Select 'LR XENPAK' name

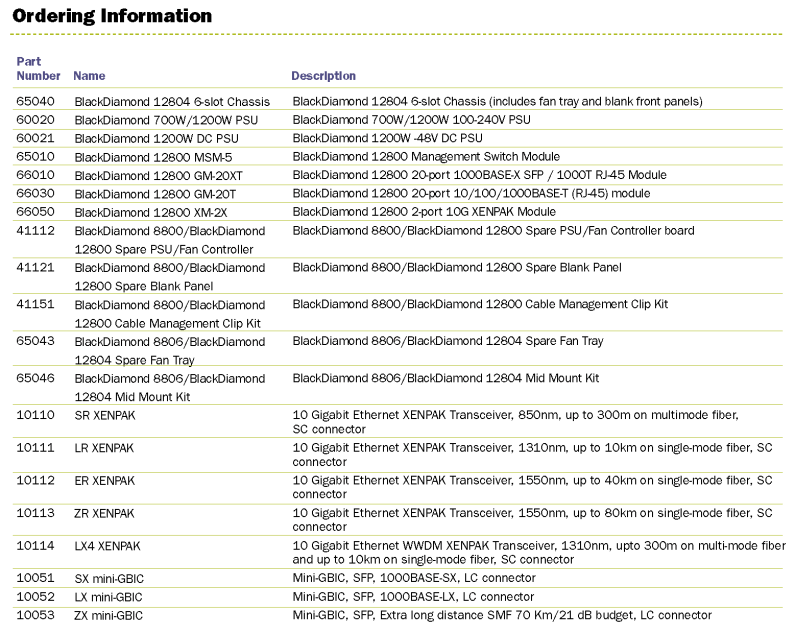[x=104, y=448]
